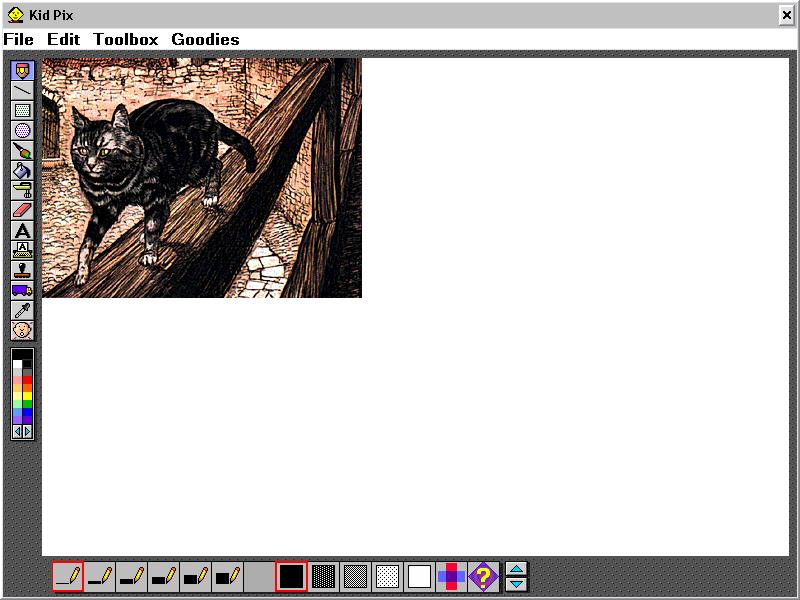Close the Kid Pix window

[x=787, y=15]
